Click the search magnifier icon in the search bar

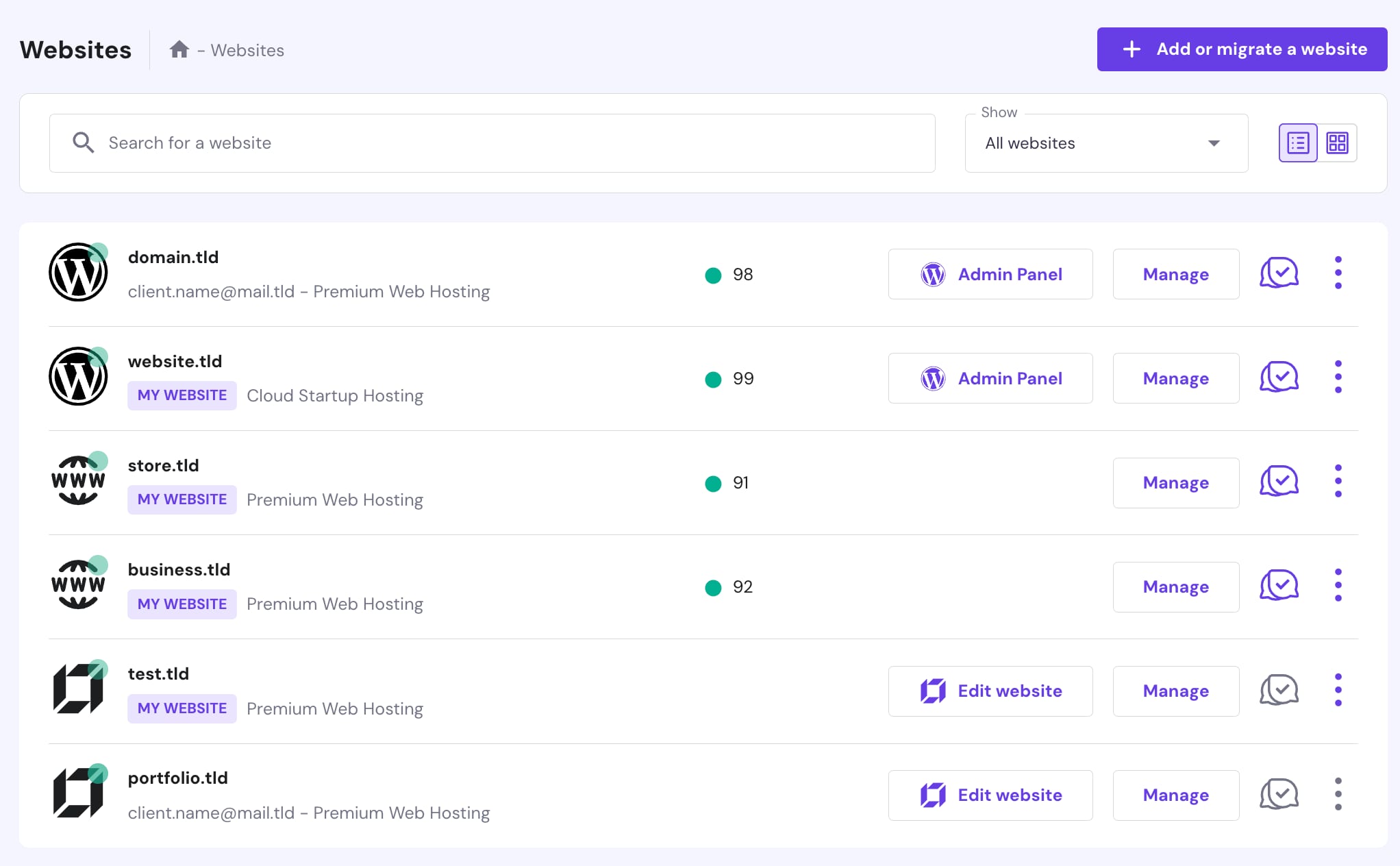click(83, 143)
